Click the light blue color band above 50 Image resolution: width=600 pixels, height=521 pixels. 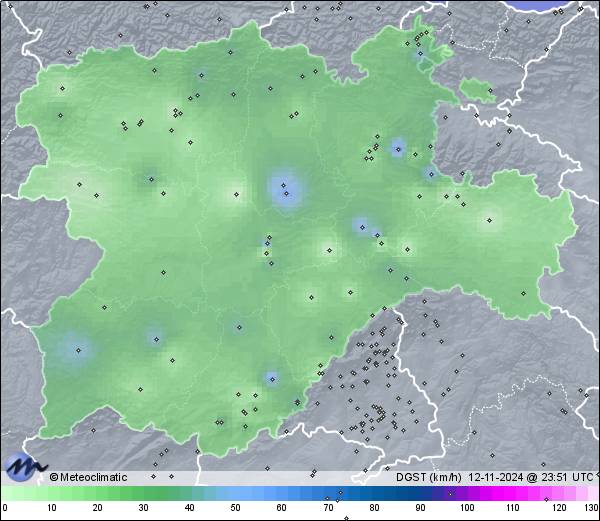click(235, 493)
